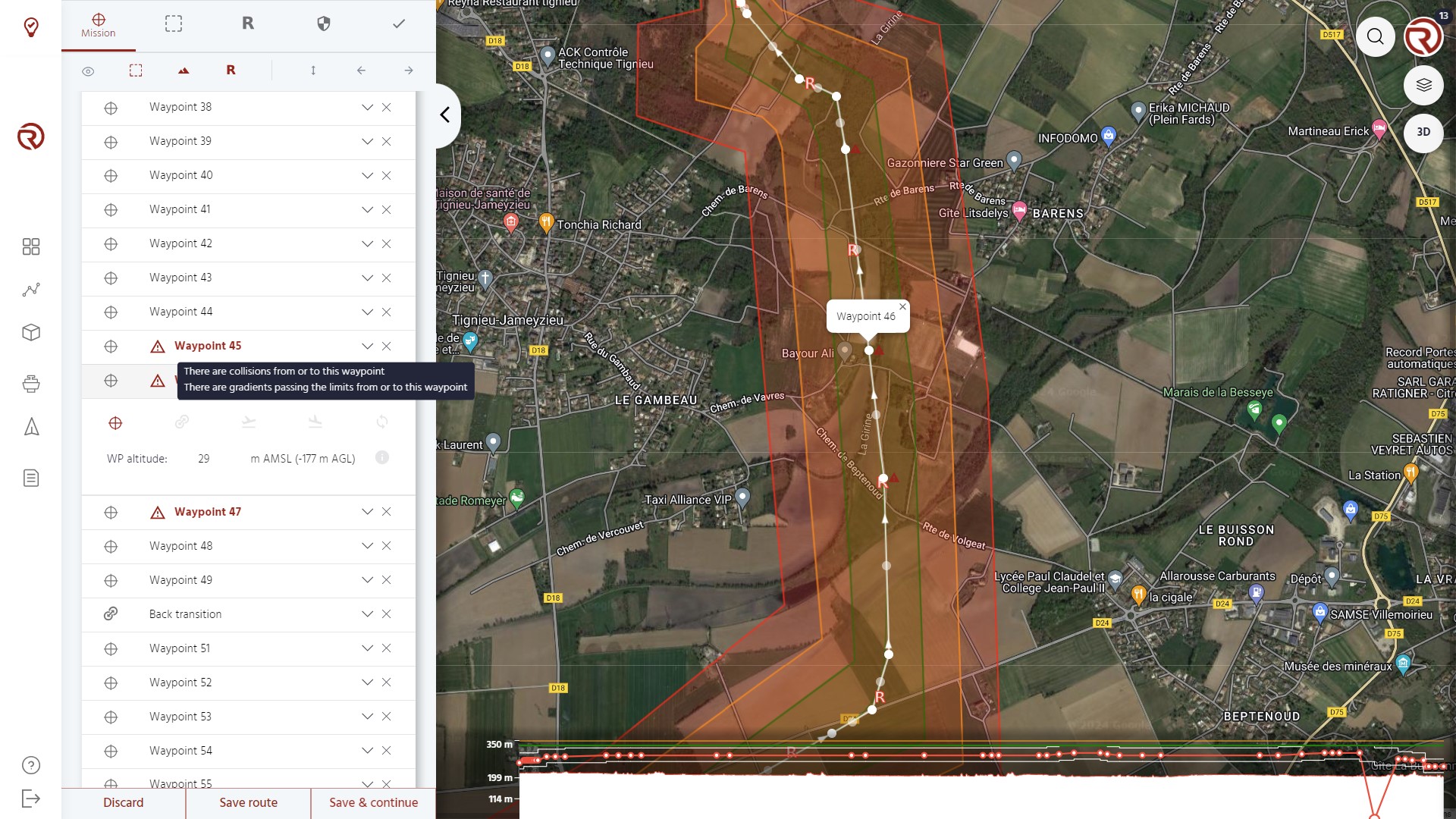The image size is (1456, 819).
Task: Delete Waypoint 42
Action: point(387,244)
